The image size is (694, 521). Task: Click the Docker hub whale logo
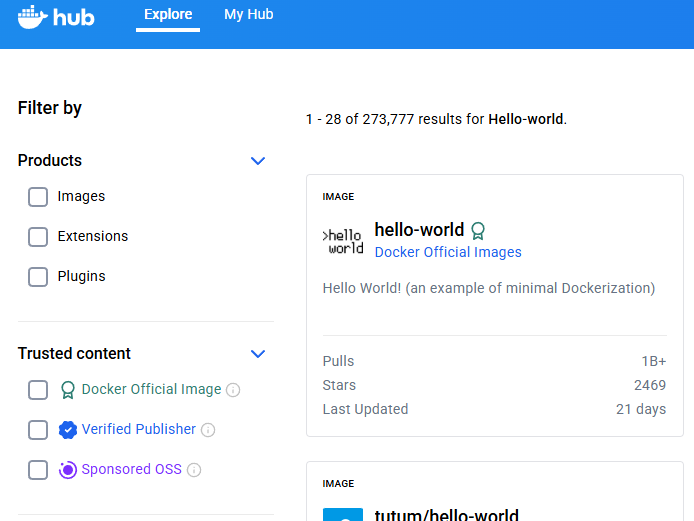tap(56, 17)
